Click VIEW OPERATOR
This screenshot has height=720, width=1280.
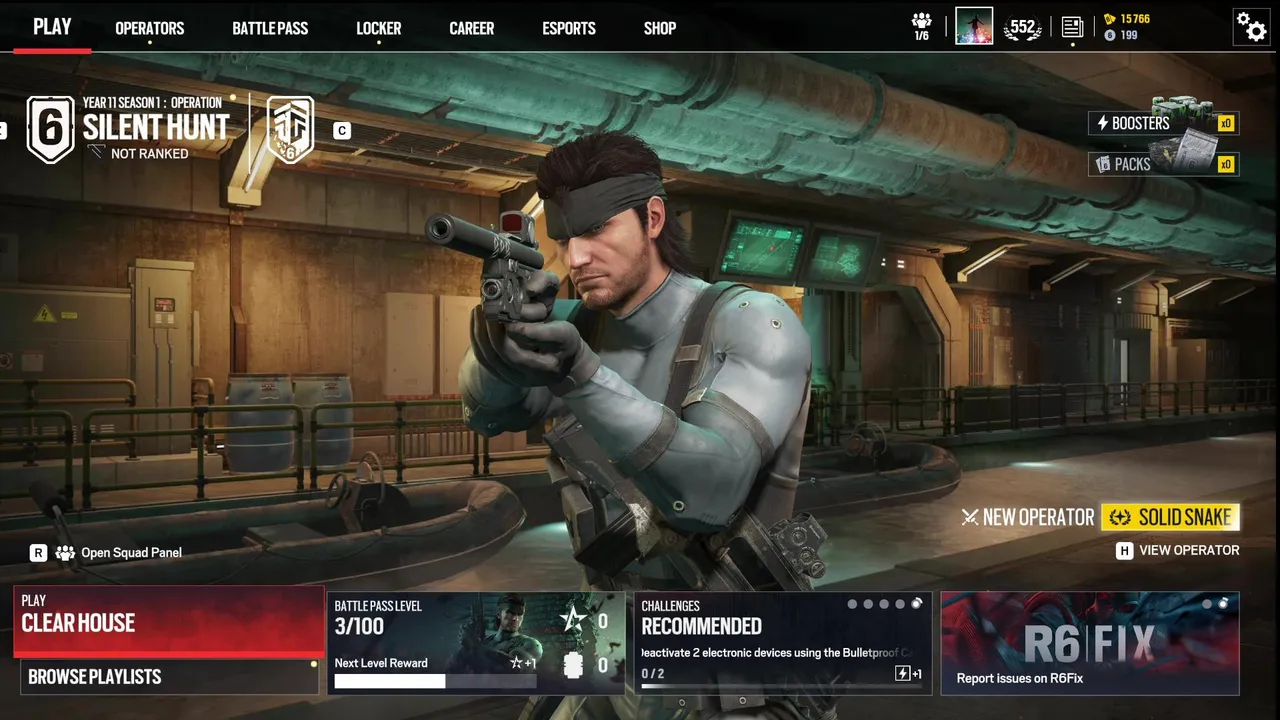[1189, 550]
